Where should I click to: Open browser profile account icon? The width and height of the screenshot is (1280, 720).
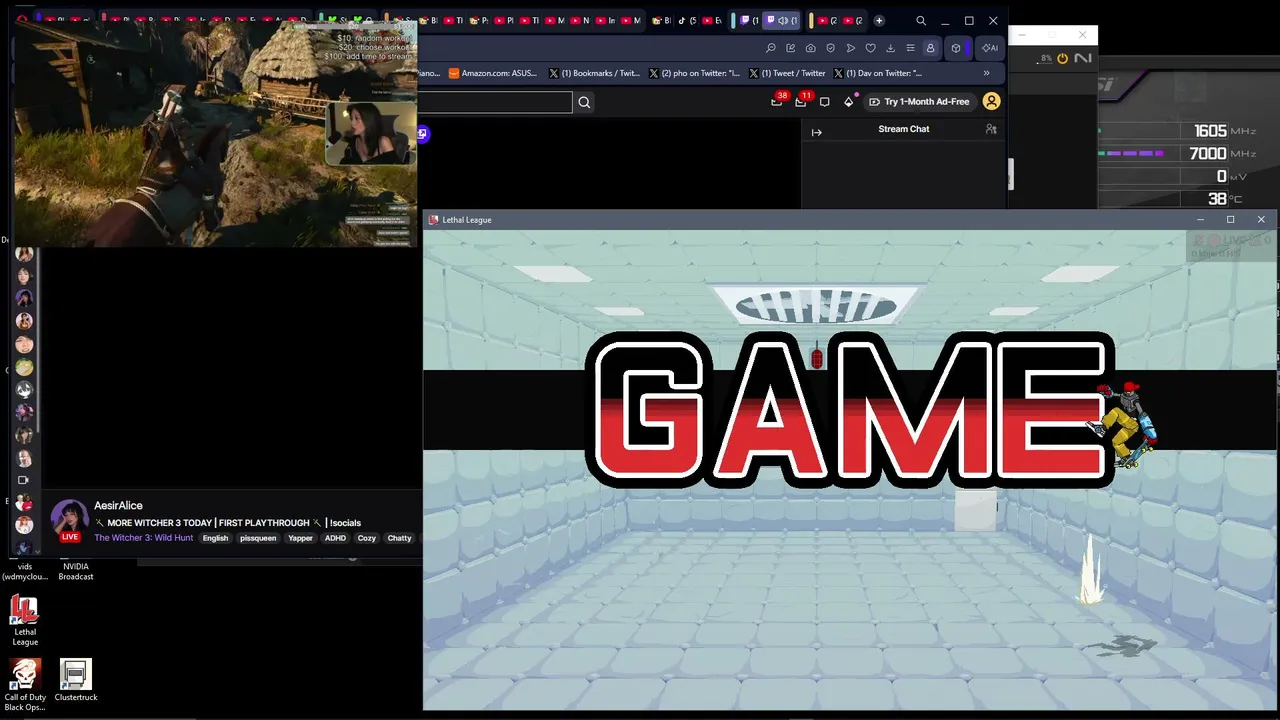click(930, 48)
